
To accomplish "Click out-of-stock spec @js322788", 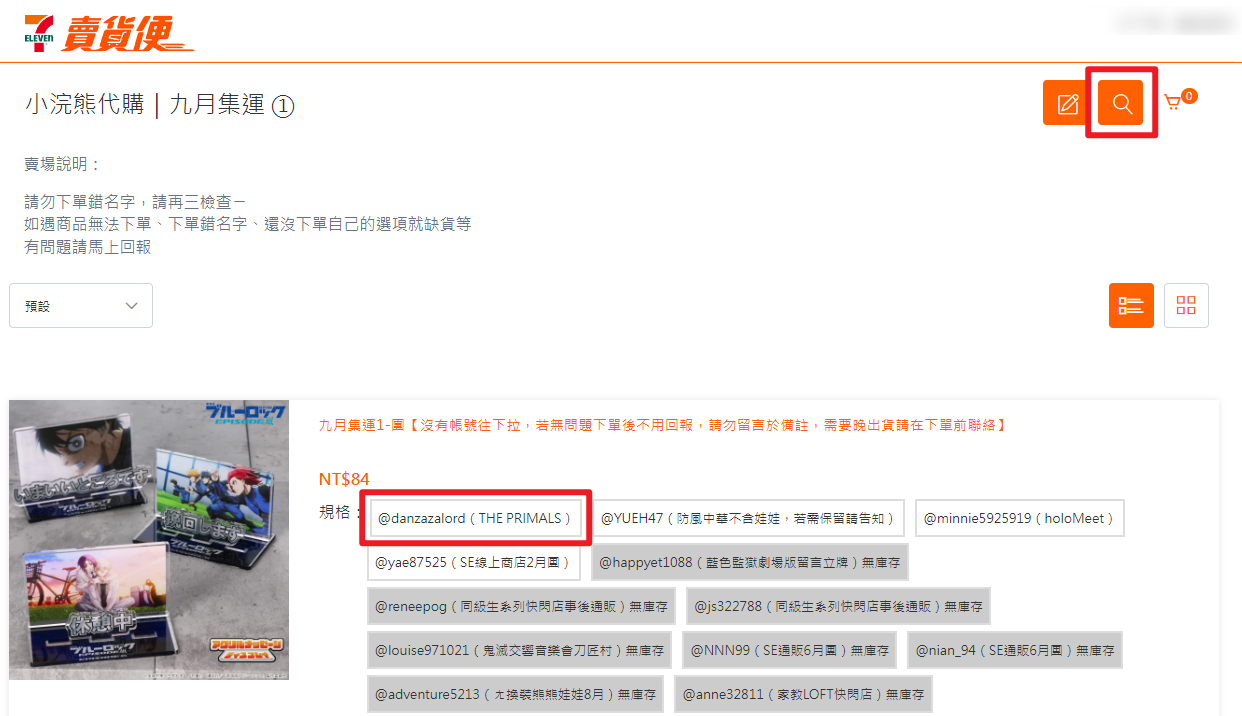I will point(838,606).
